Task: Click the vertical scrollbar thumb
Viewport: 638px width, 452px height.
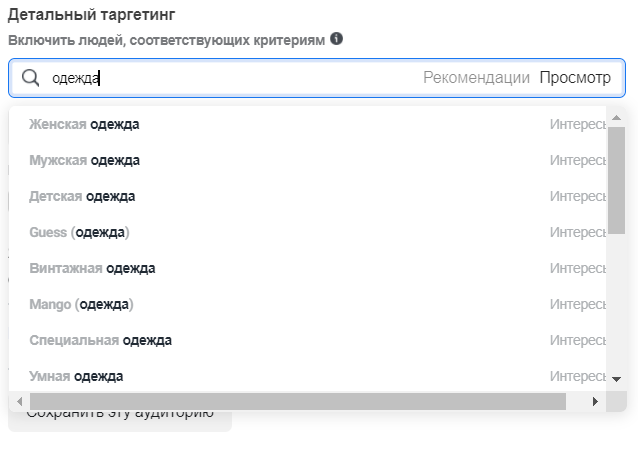Action: [x=616, y=180]
